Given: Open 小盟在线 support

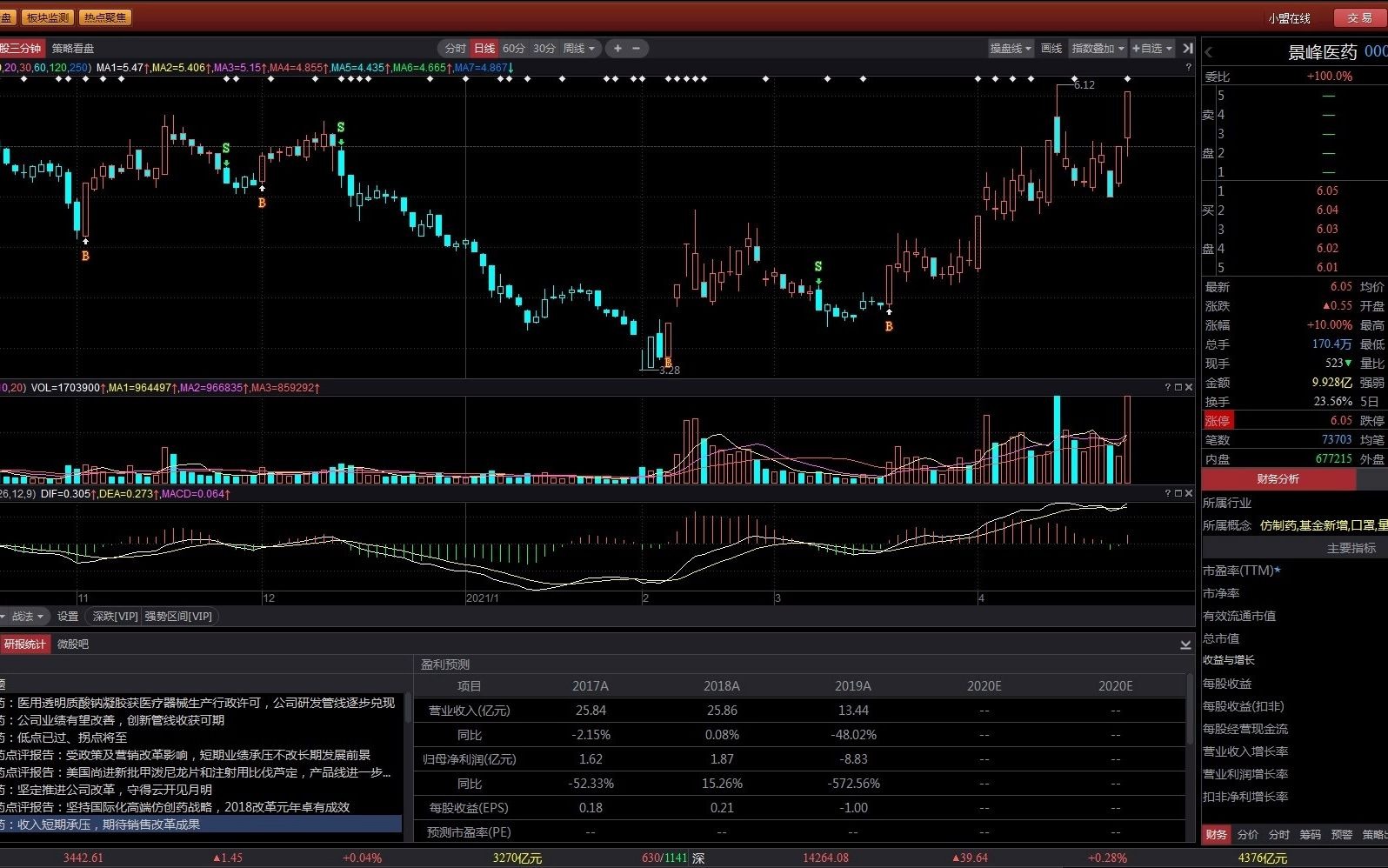Looking at the screenshot, I should pos(1289,18).
